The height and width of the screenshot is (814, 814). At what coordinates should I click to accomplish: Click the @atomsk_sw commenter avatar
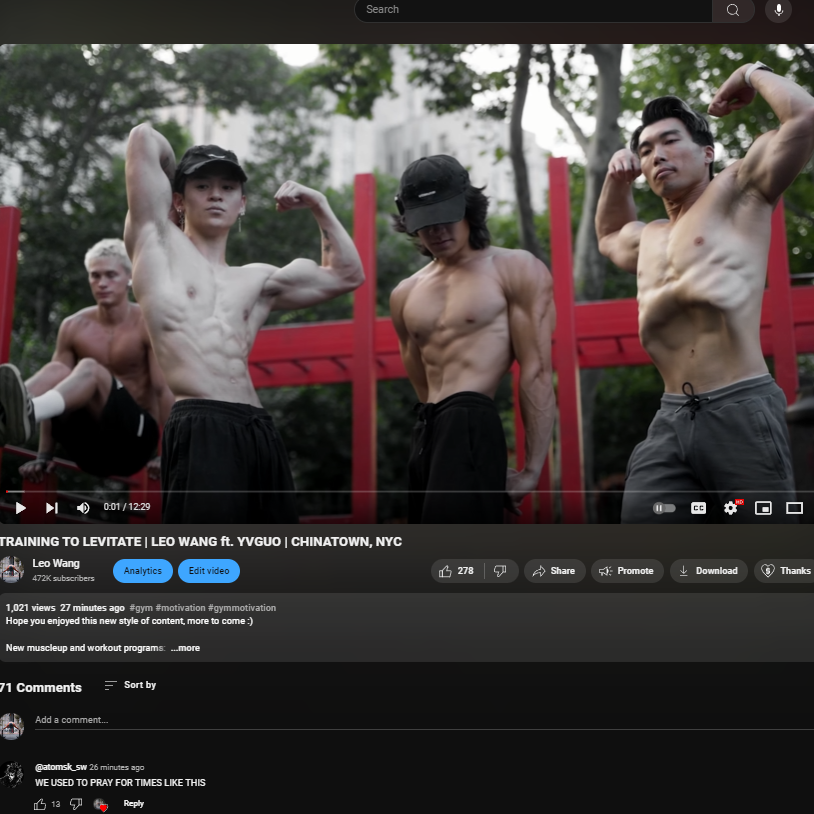click(11, 775)
